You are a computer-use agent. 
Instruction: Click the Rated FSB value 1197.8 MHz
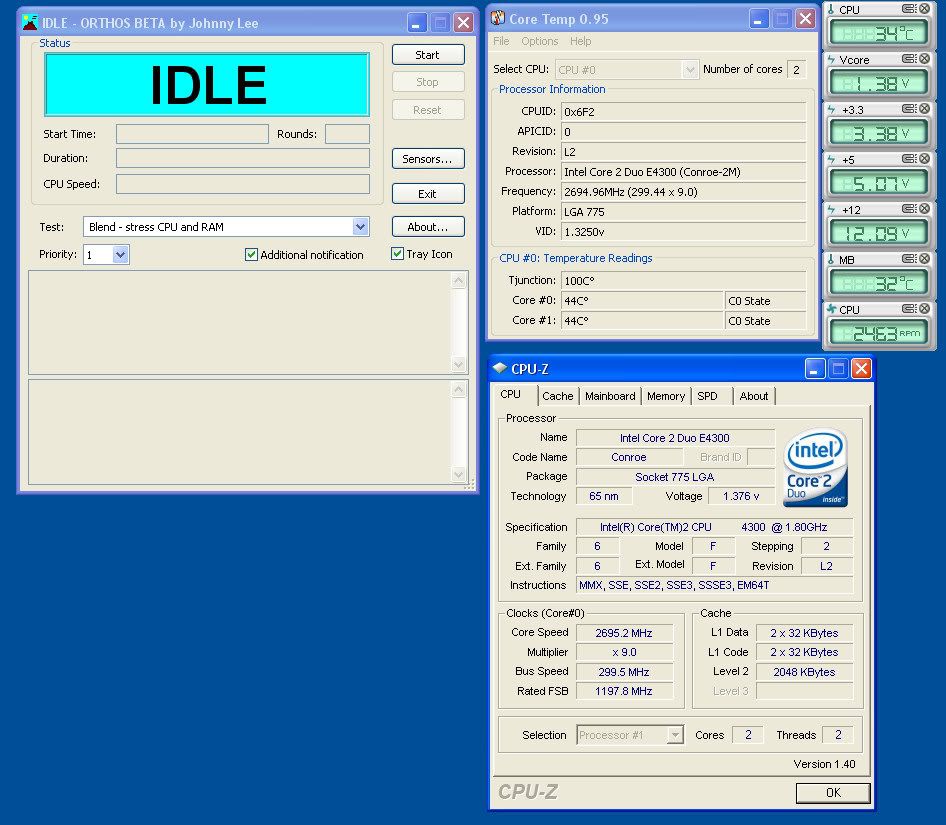(624, 691)
